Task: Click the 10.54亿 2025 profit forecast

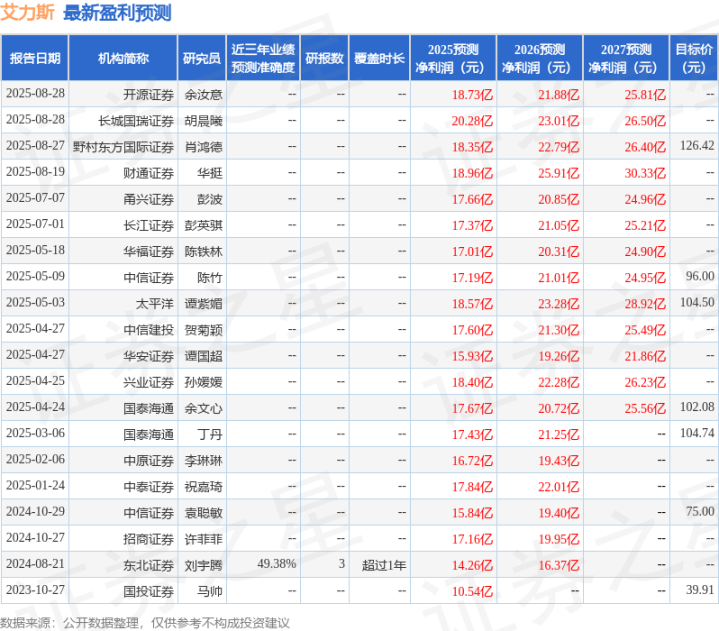Action: point(472,592)
